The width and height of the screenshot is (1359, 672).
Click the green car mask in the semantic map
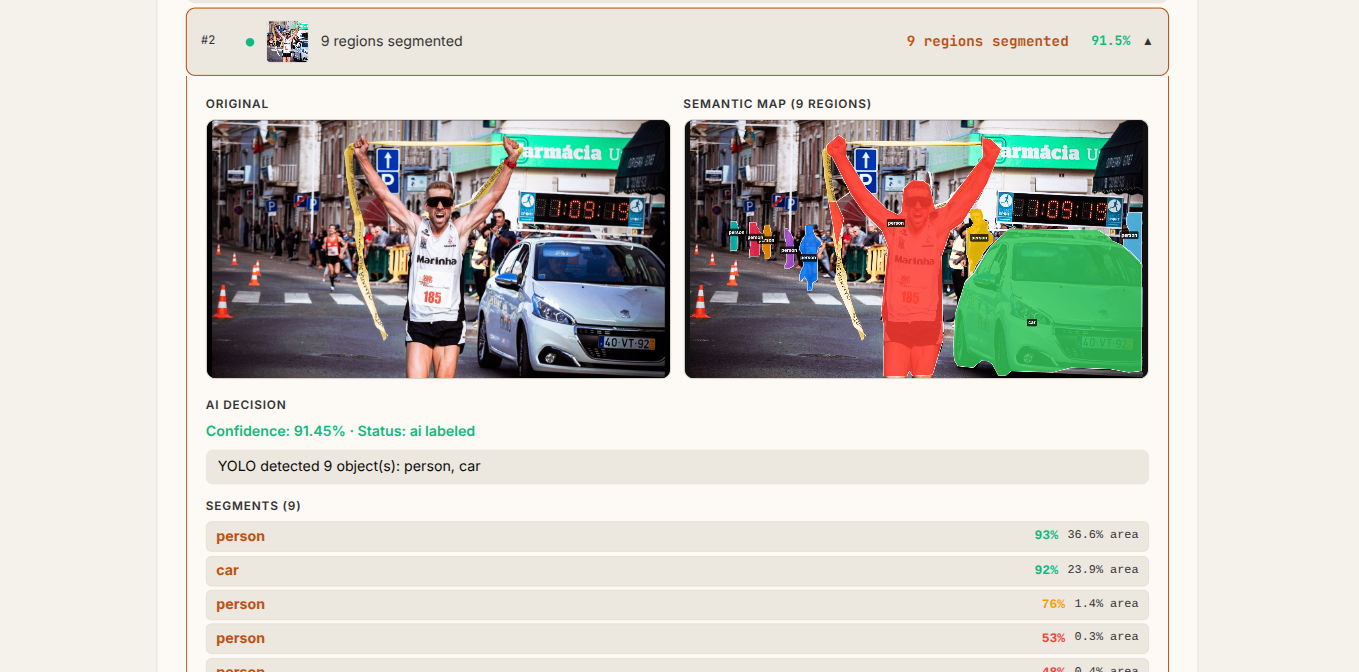point(1050,300)
